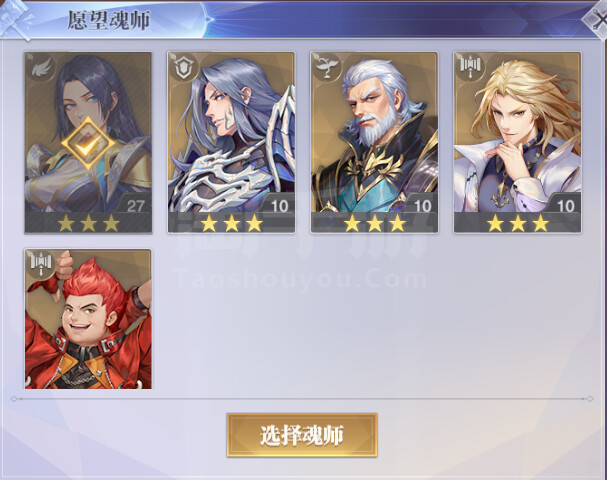Select the bearded white-haired elder portrait

coord(374,142)
